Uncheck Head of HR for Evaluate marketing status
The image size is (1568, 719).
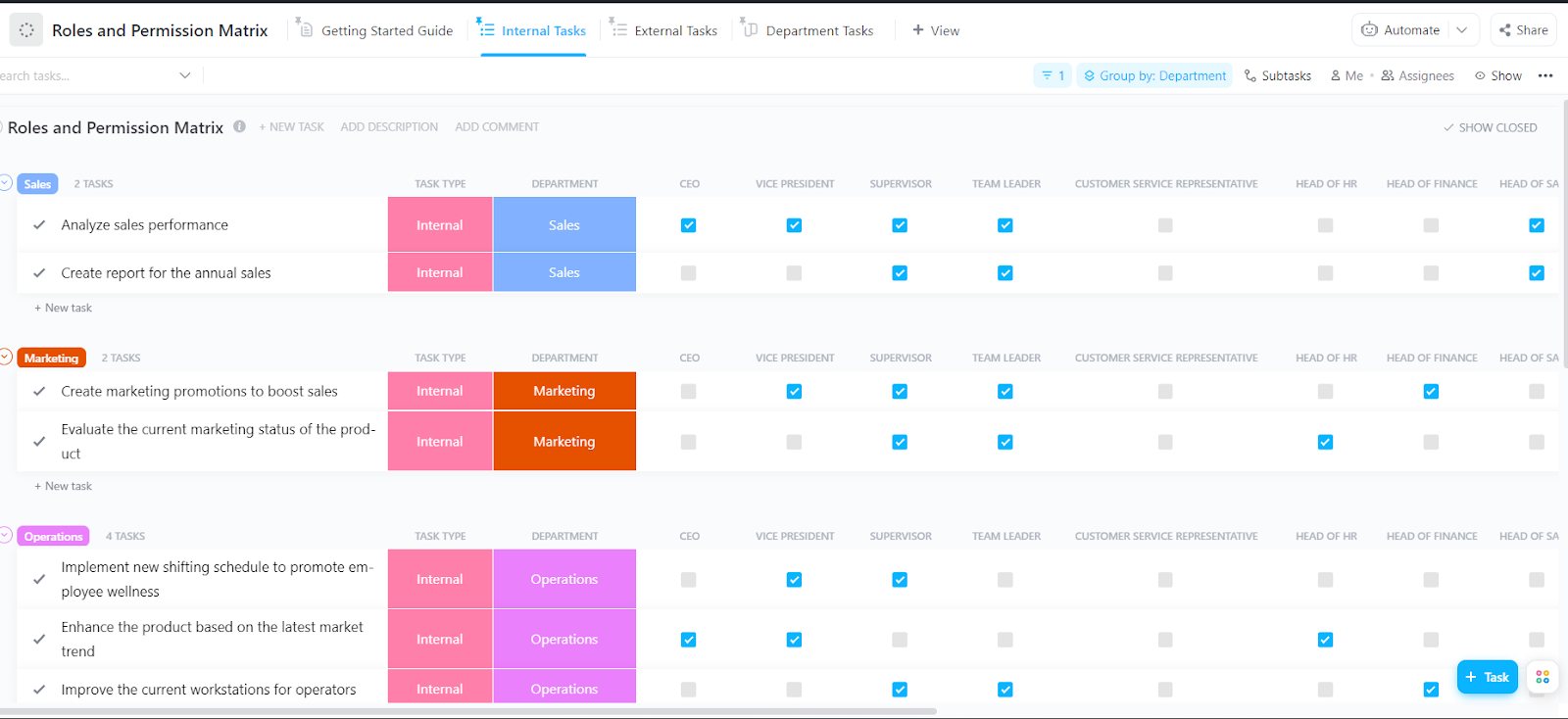(1325, 442)
